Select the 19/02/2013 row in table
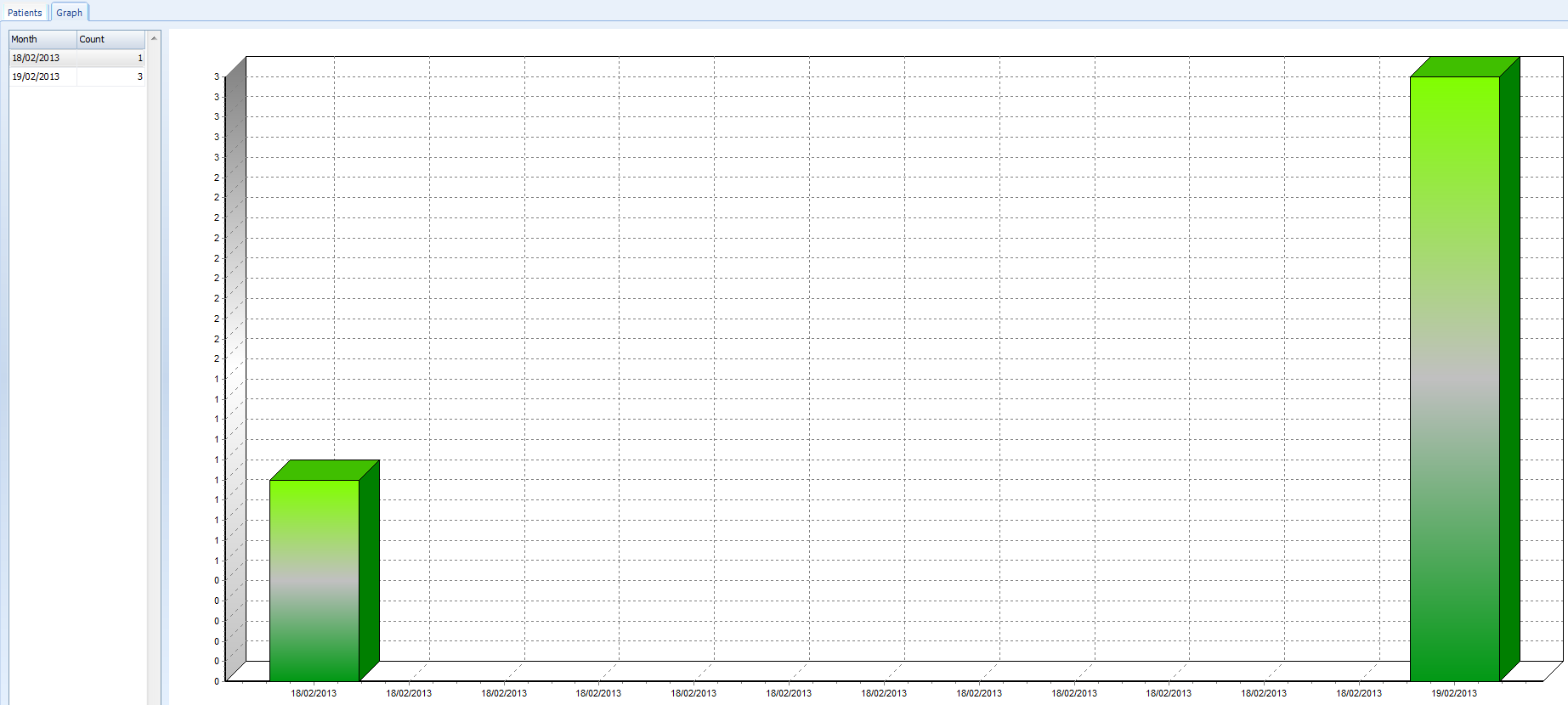This screenshot has height=705, width=1568. [x=77, y=76]
